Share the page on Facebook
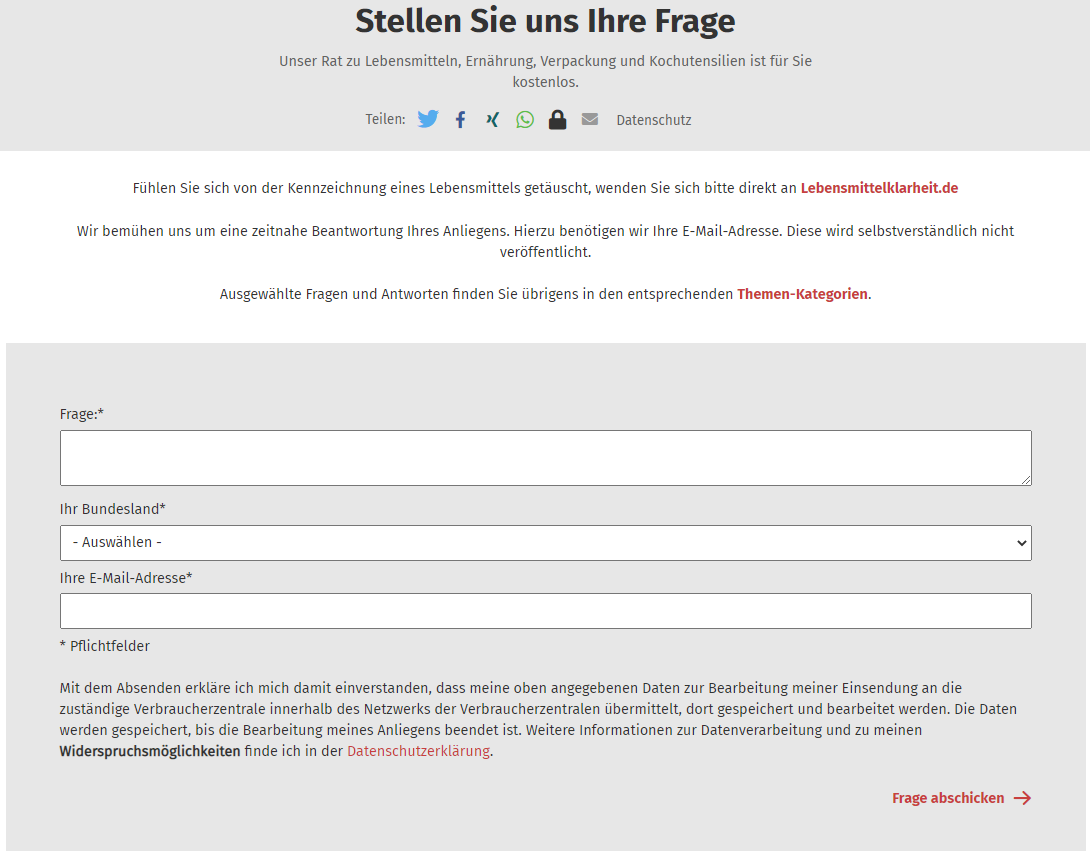This screenshot has width=1090, height=854. pos(460,119)
